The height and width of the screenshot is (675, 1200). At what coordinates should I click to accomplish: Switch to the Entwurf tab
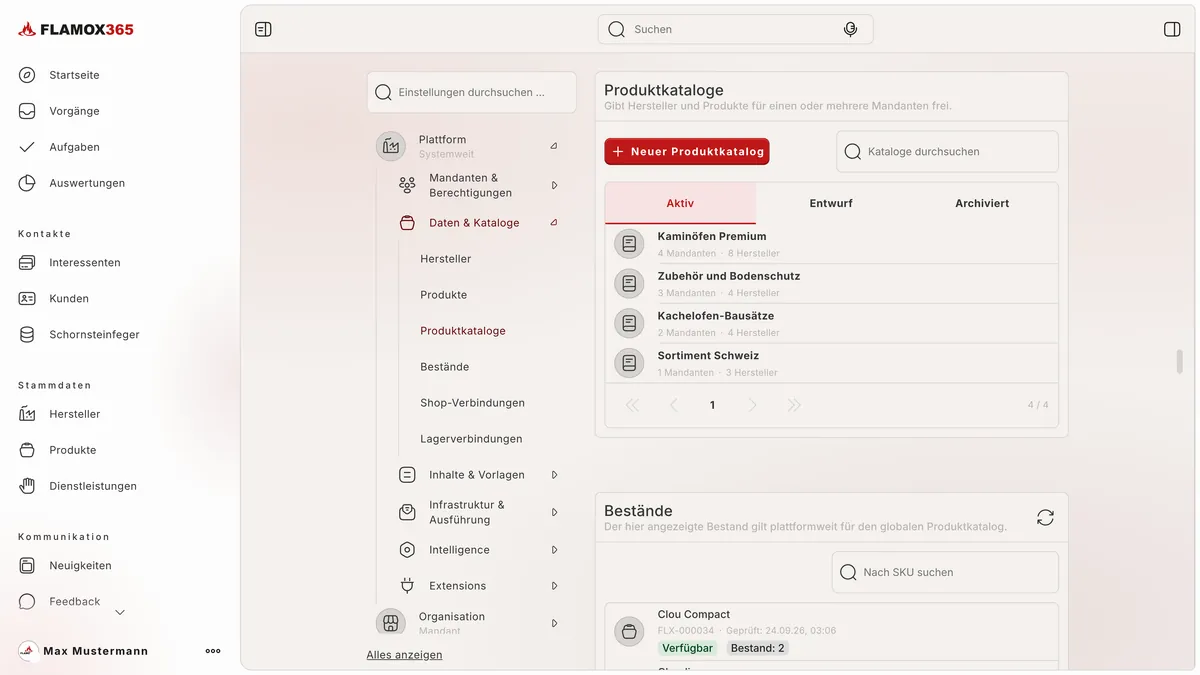click(831, 203)
